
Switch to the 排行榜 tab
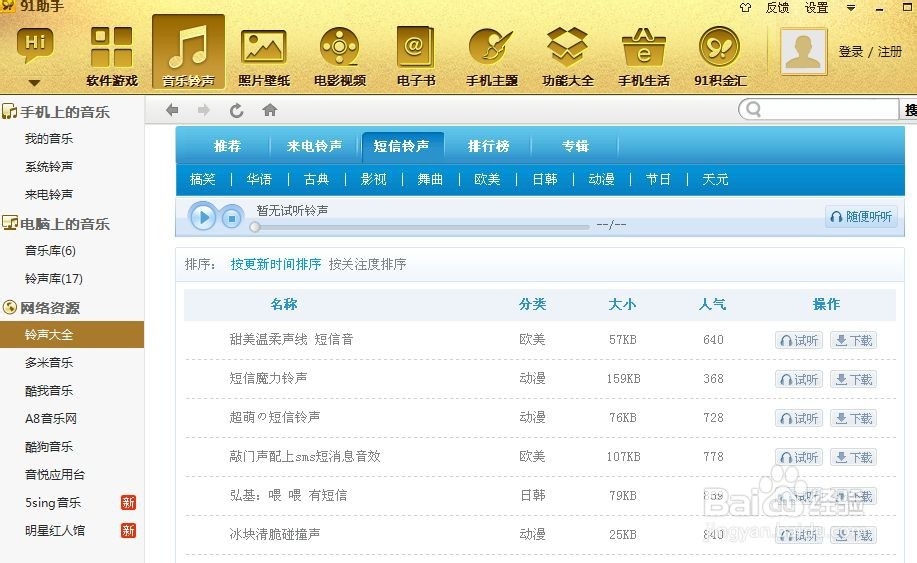(x=488, y=146)
